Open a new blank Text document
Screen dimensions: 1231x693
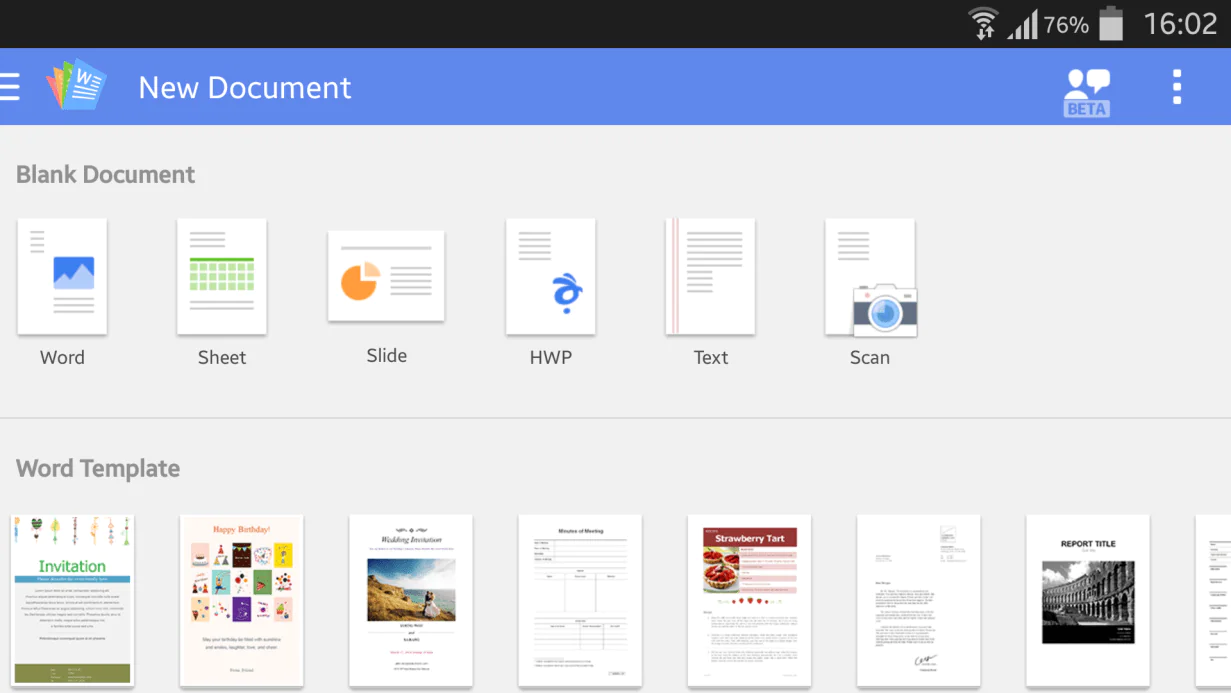click(x=710, y=276)
